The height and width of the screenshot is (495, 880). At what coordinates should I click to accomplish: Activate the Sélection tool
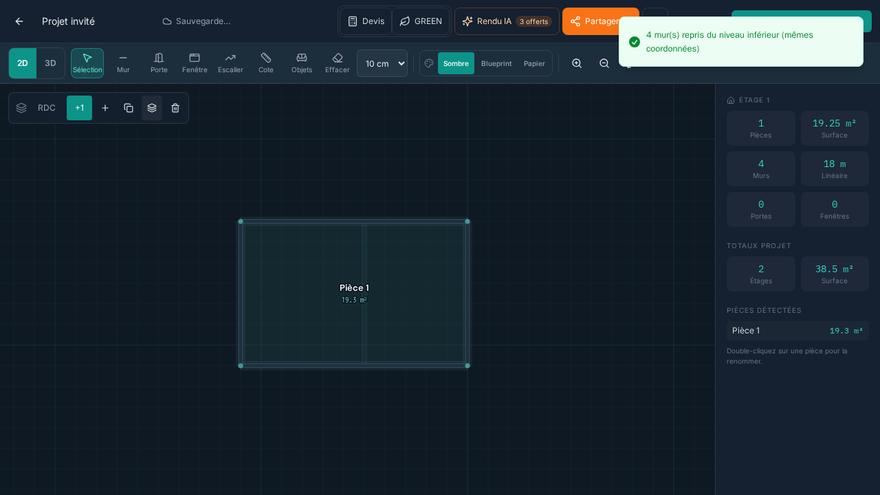tap(87, 63)
